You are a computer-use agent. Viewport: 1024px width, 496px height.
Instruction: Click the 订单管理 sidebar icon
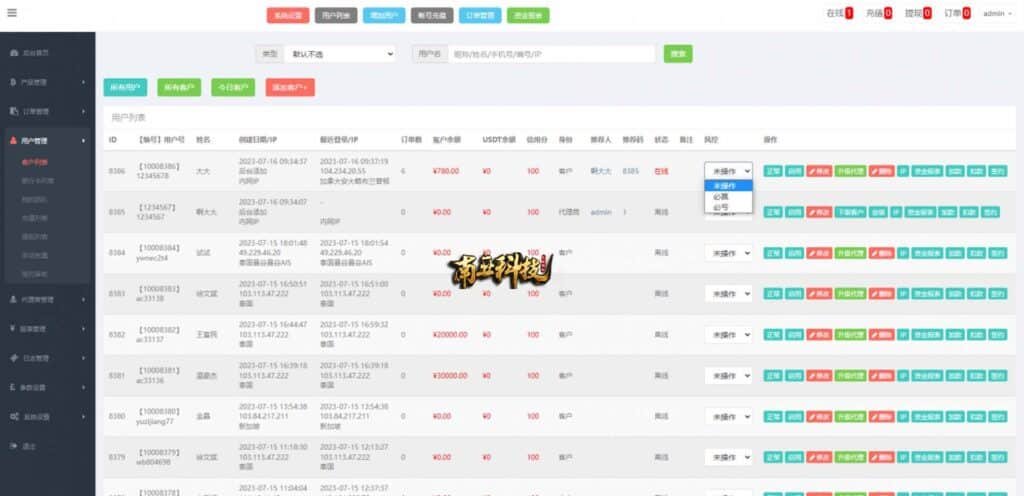pos(12,111)
